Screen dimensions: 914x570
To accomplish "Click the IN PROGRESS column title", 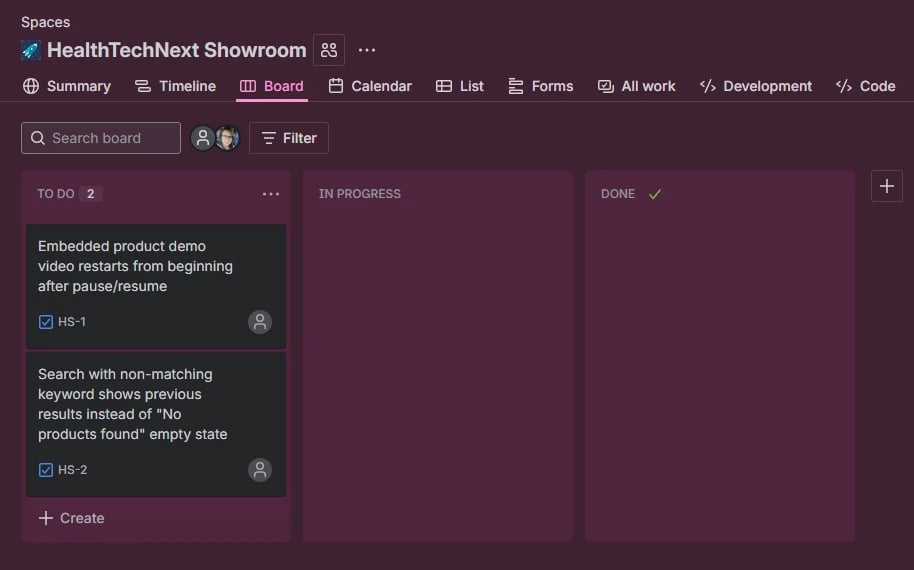I will click(360, 194).
